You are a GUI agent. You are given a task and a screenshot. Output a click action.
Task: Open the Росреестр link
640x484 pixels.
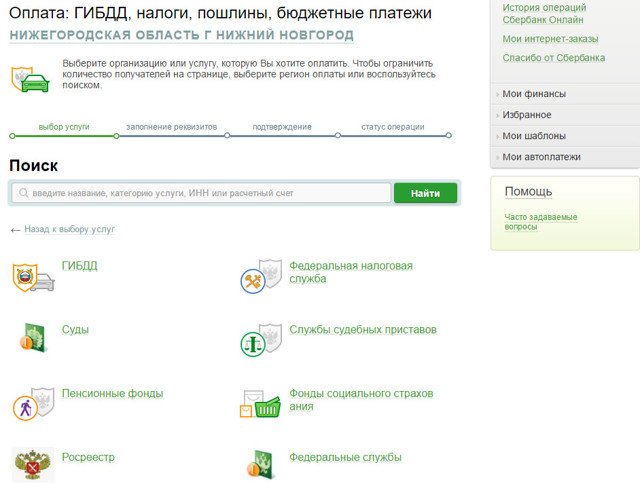tap(88, 457)
